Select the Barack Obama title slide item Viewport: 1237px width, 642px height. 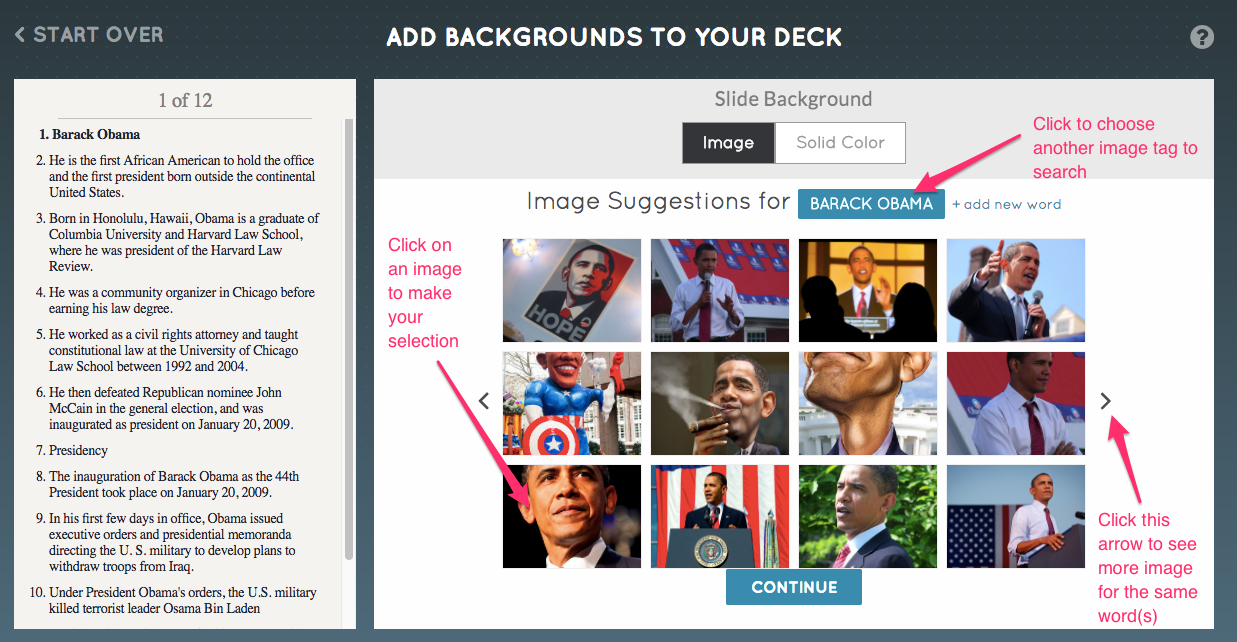[x=96, y=135]
